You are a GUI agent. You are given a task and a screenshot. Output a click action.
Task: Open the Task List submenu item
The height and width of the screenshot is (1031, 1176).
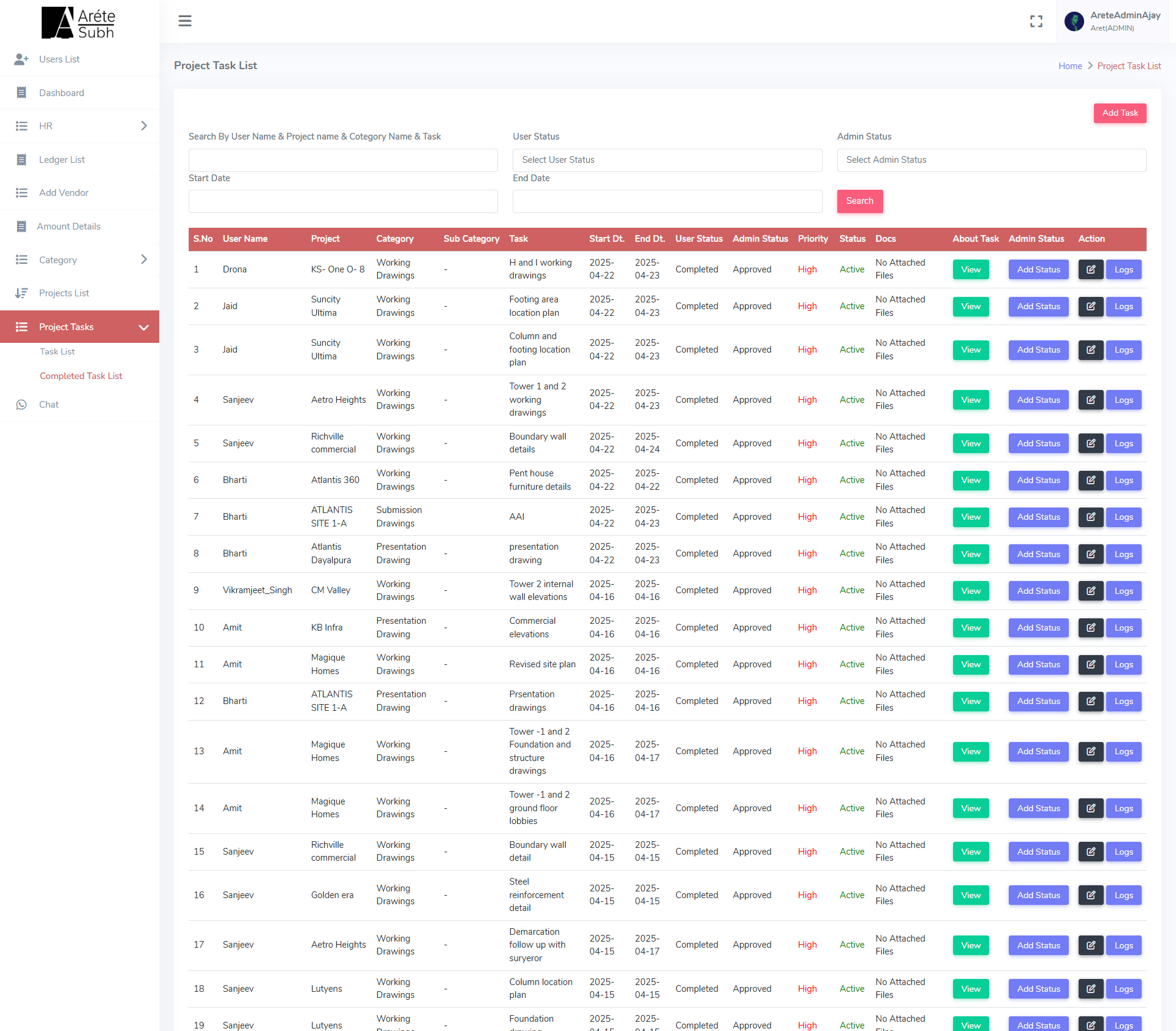(x=58, y=351)
